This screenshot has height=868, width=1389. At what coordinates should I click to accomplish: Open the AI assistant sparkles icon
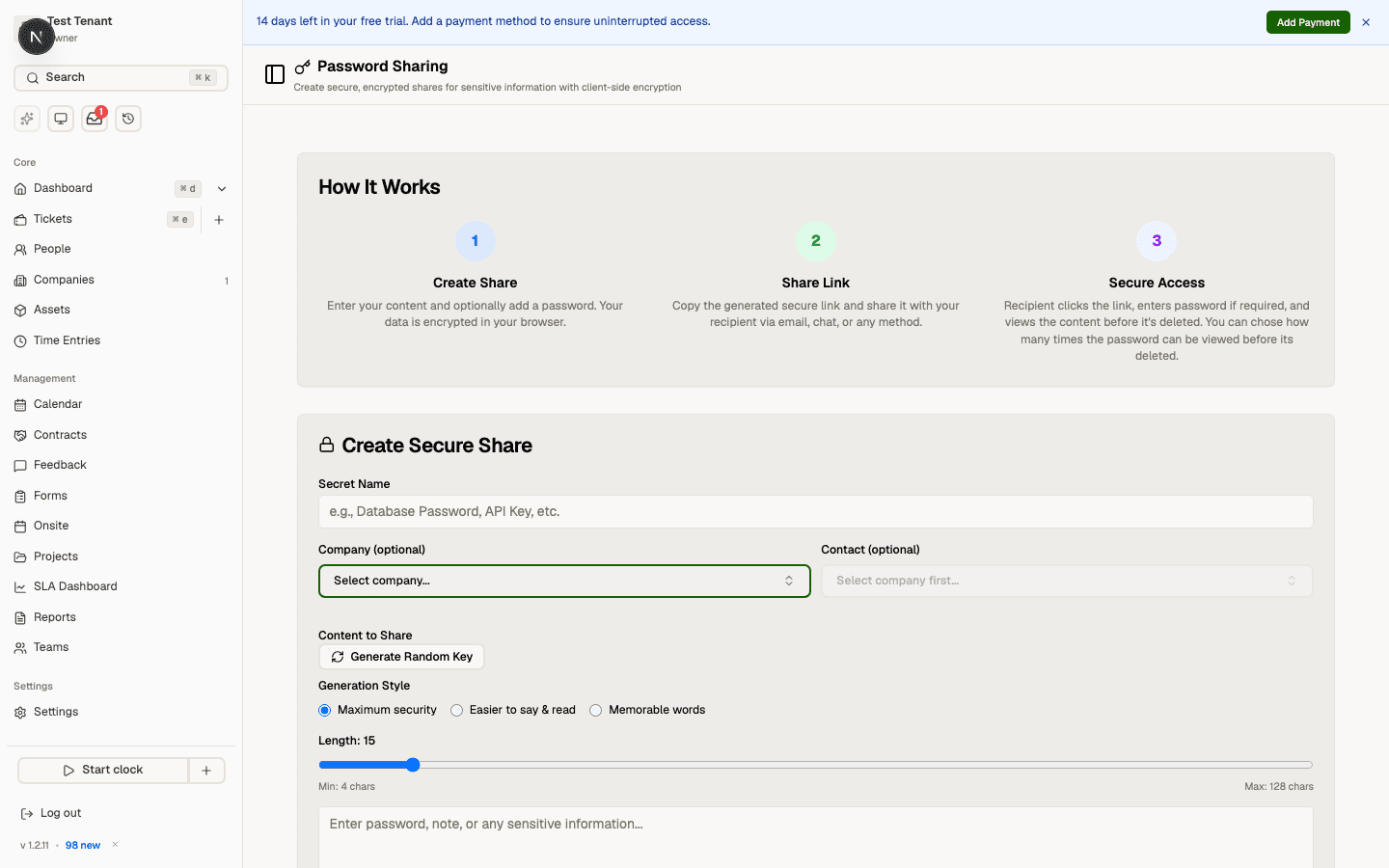tap(26, 118)
